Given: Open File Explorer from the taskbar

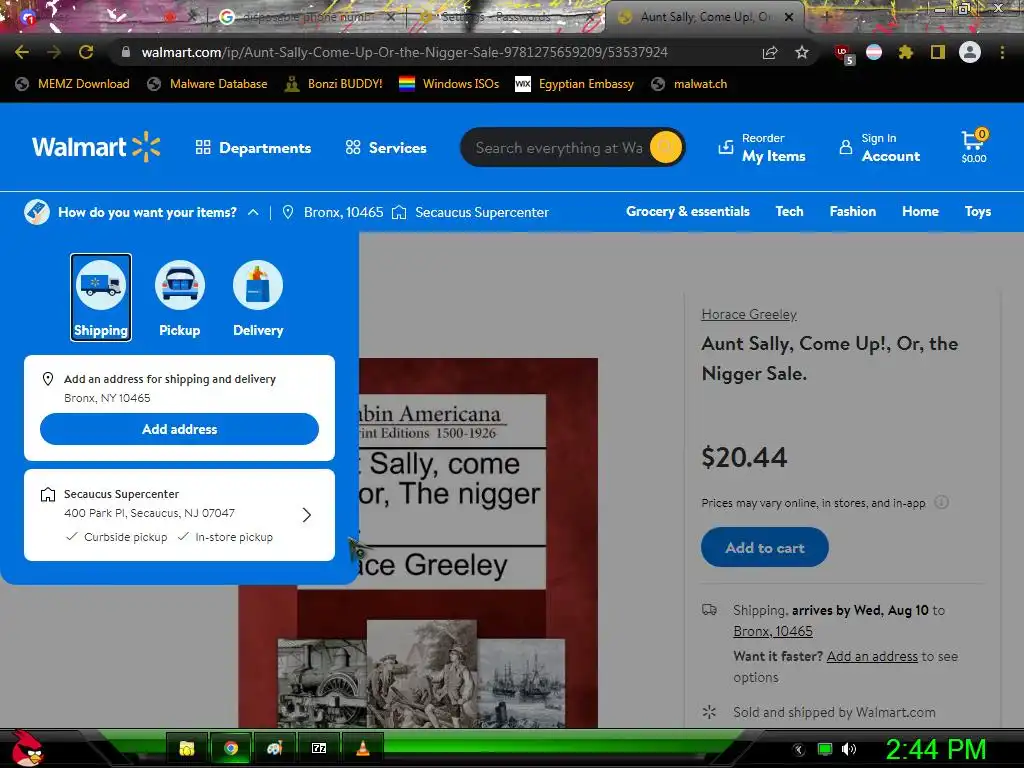Looking at the screenshot, I should 187,748.
